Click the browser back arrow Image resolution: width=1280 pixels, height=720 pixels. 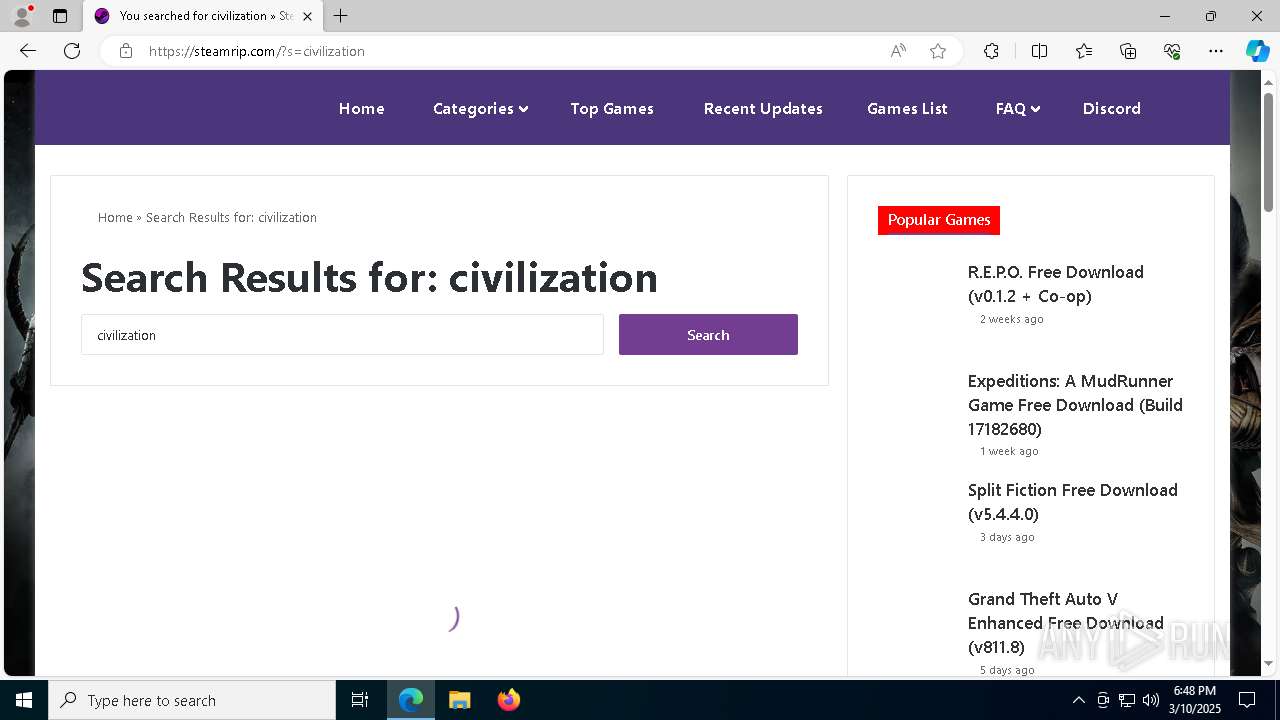point(28,51)
